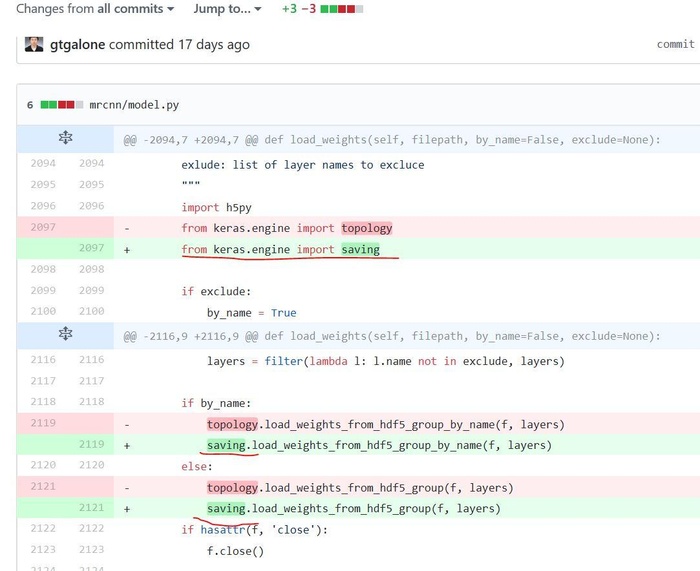Click removed topology.load_weights_from_hdf5_group_by_name line
This screenshot has height=571, width=700.
point(386,424)
